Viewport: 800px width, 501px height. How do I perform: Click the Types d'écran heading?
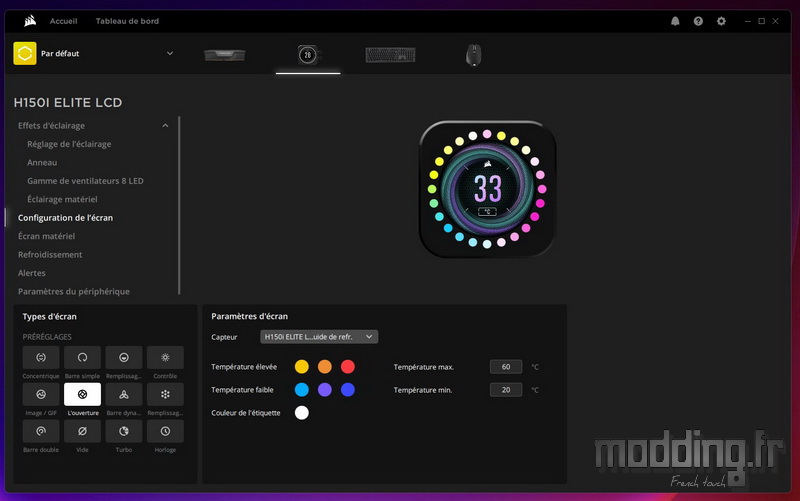coord(49,316)
